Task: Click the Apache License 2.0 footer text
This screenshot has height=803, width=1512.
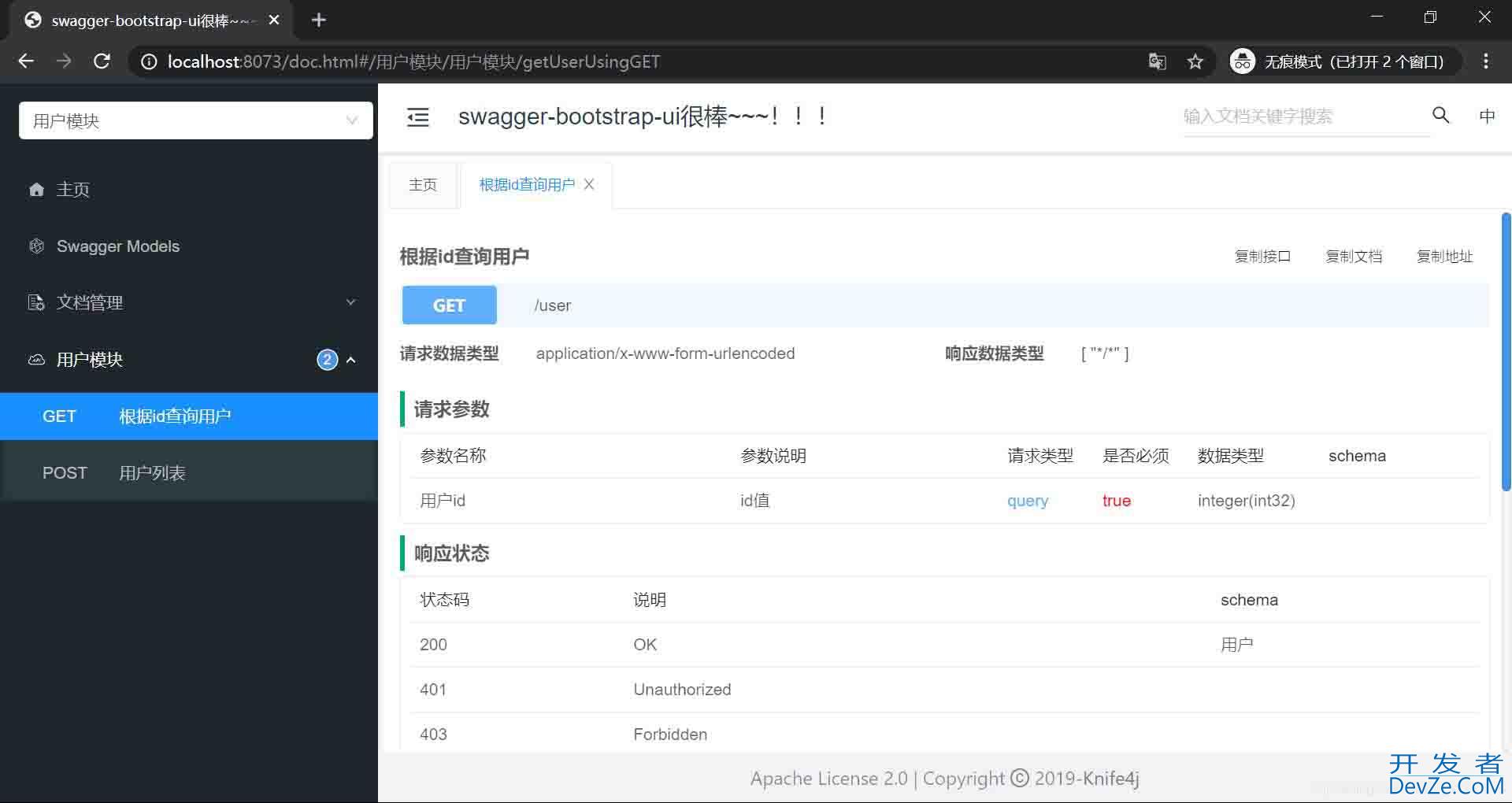Action: click(x=829, y=779)
